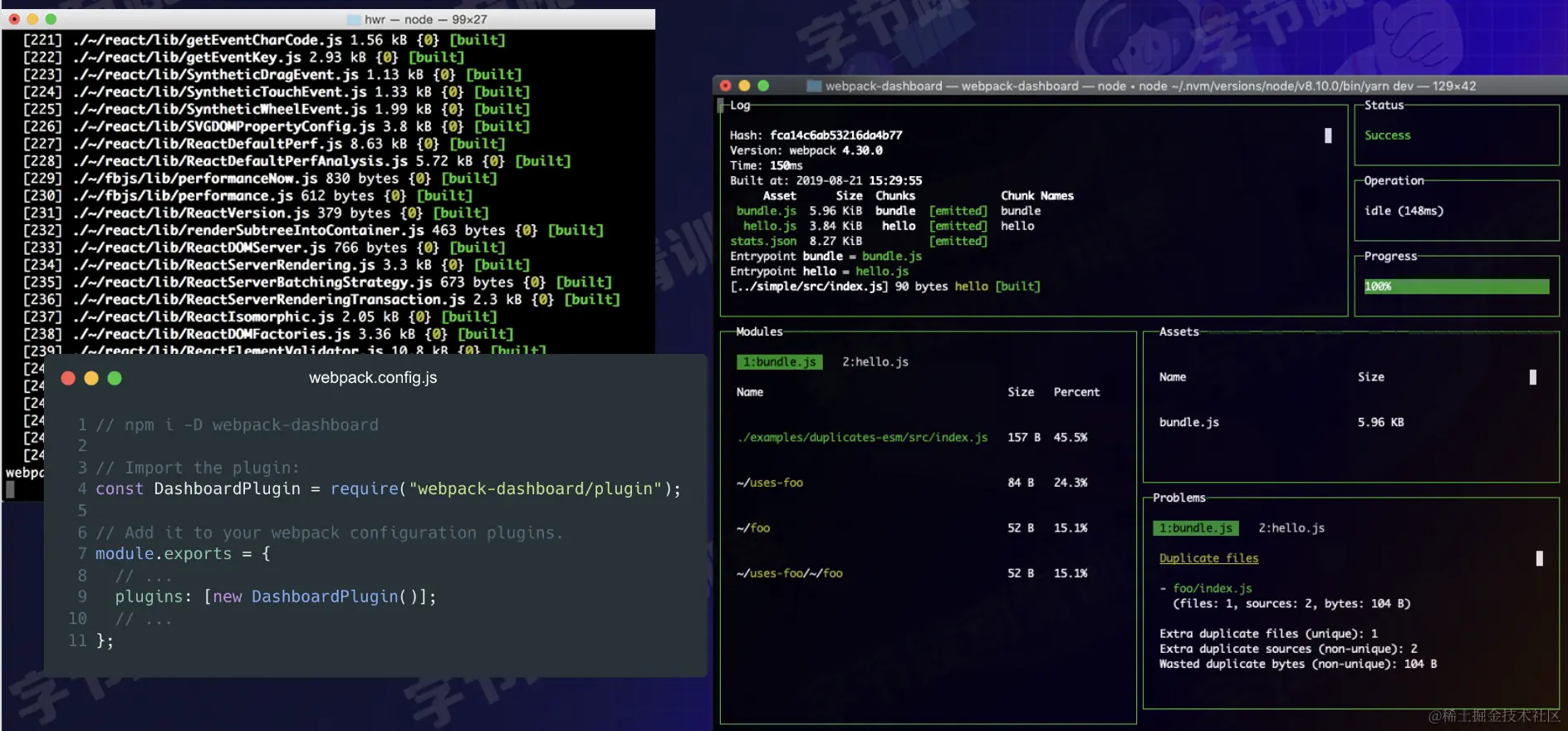Click the webpack.config.js title on code card
The image size is (1568, 731).
point(373,378)
